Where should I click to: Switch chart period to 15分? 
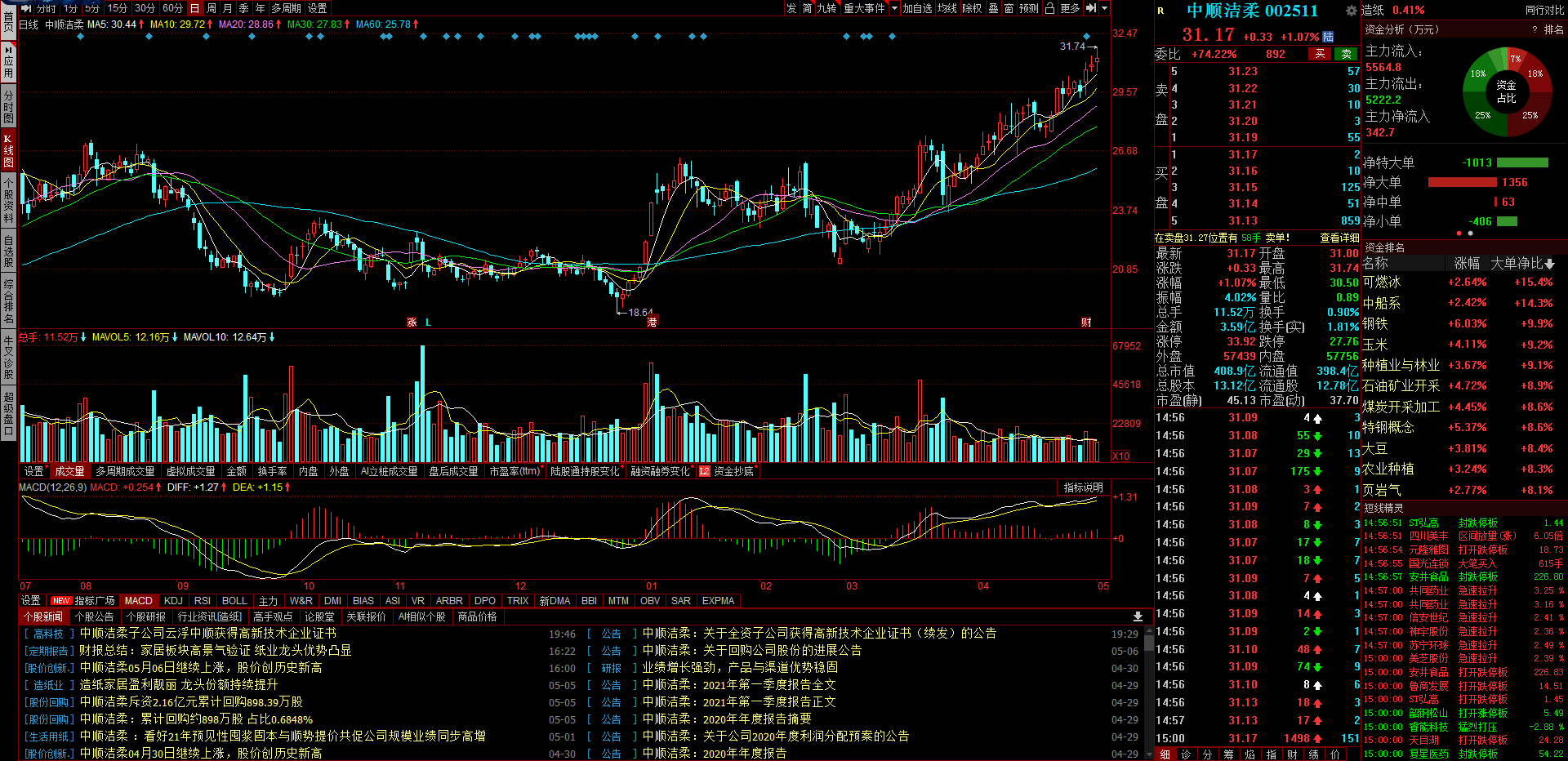click(118, 8)
